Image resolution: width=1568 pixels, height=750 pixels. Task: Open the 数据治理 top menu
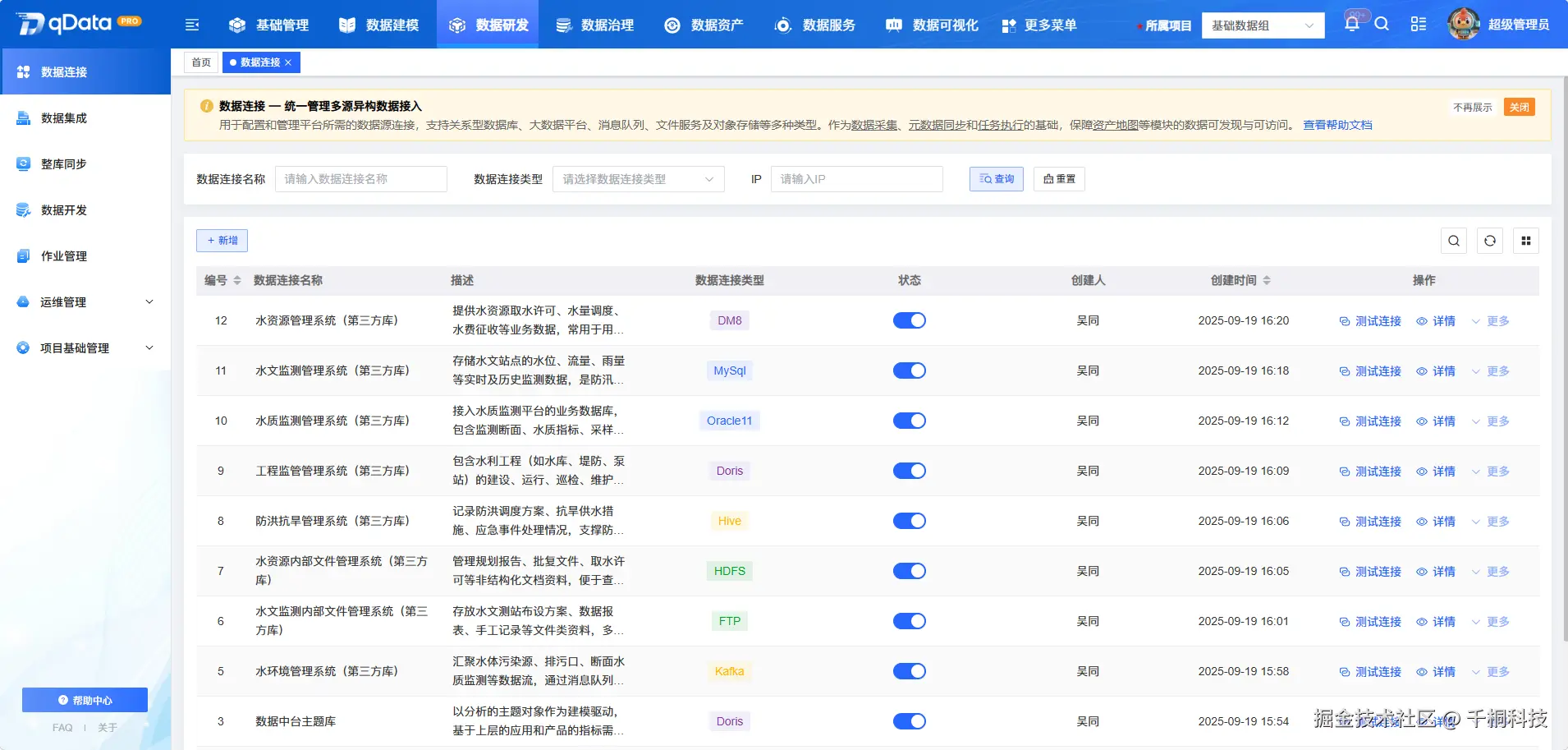click(x=595, y=25)
